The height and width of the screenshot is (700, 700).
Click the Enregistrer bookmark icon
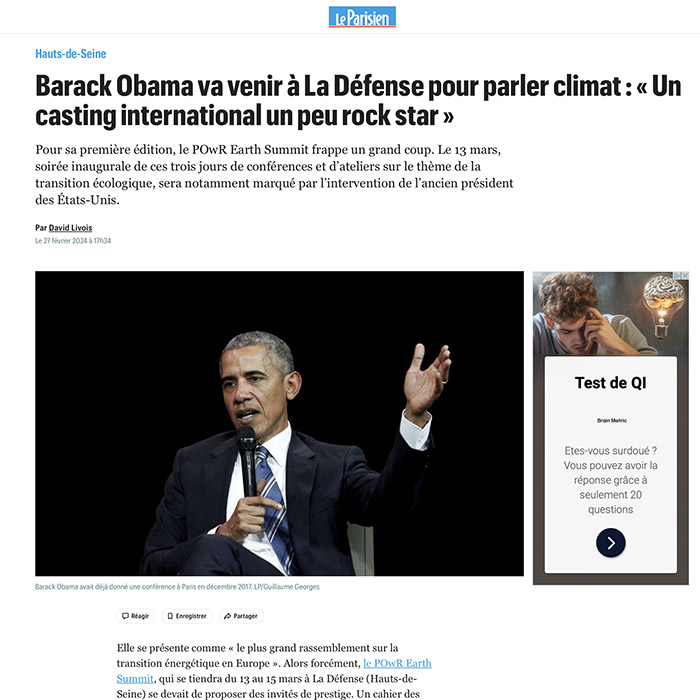pyautogui.click(x=170, y=616)
